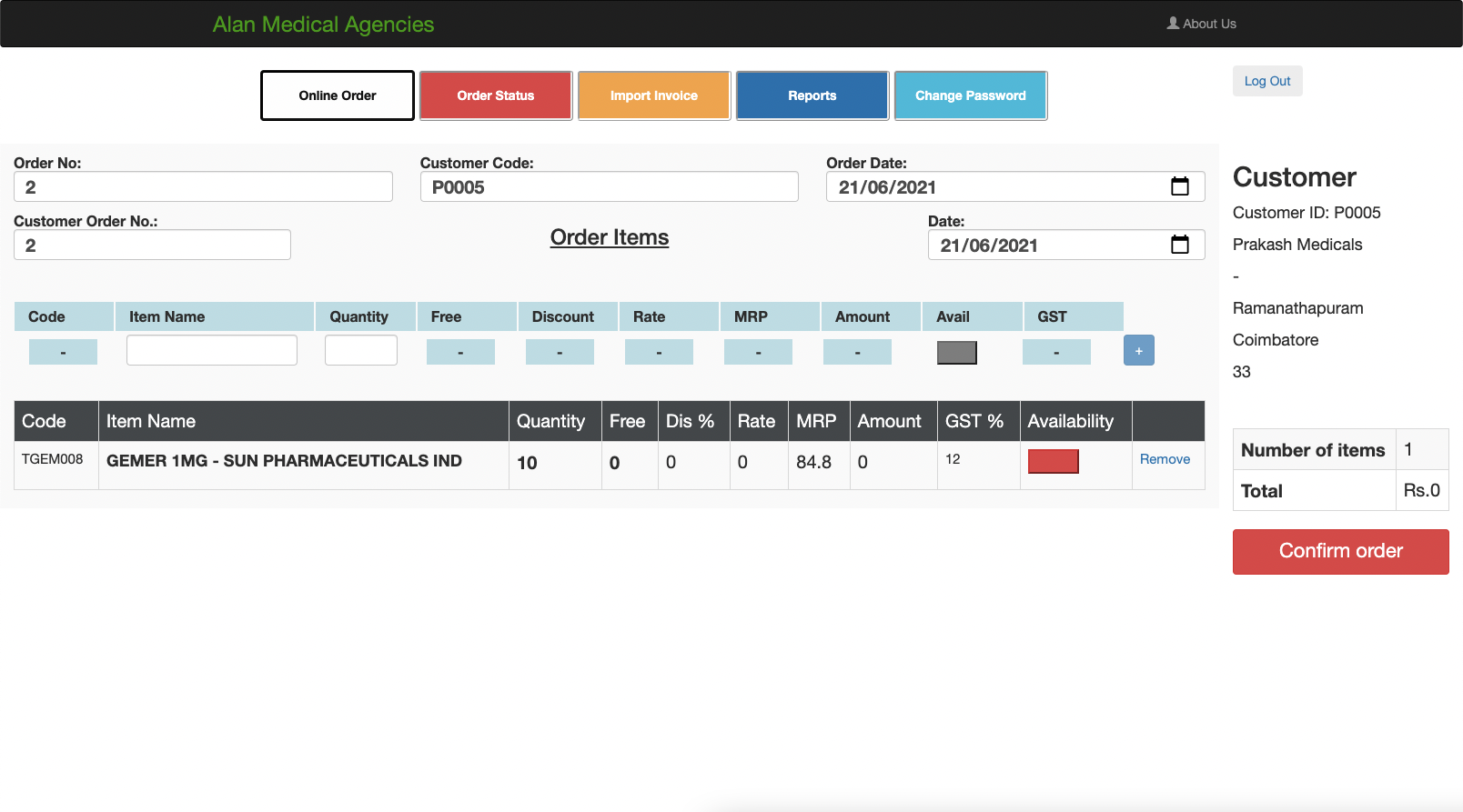Image resolution: width=1463 pixels, height=812 pixels.
Task: Select the Change Password button
Action: tap(971, 95)
